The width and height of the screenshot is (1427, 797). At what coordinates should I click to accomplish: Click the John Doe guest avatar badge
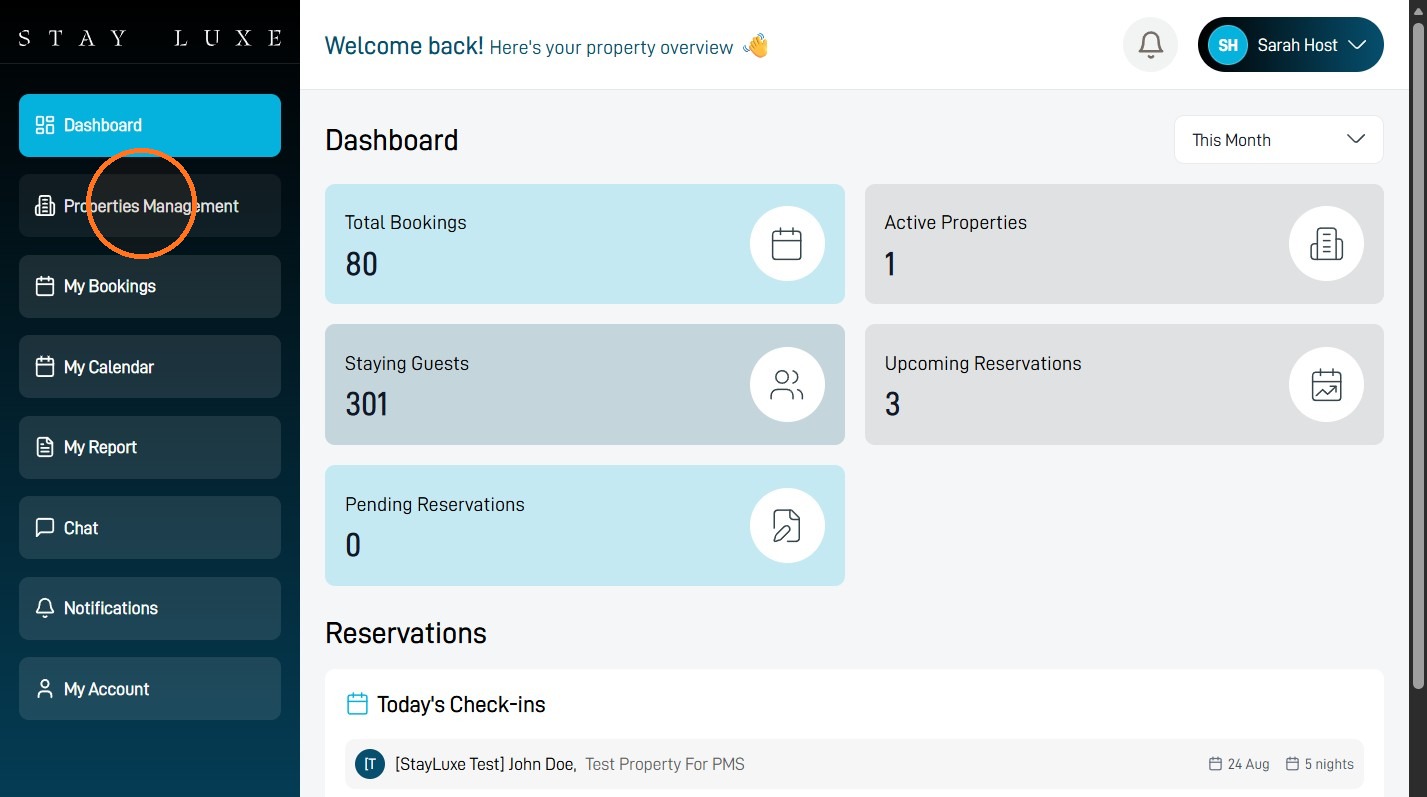[x=370, y=764]
